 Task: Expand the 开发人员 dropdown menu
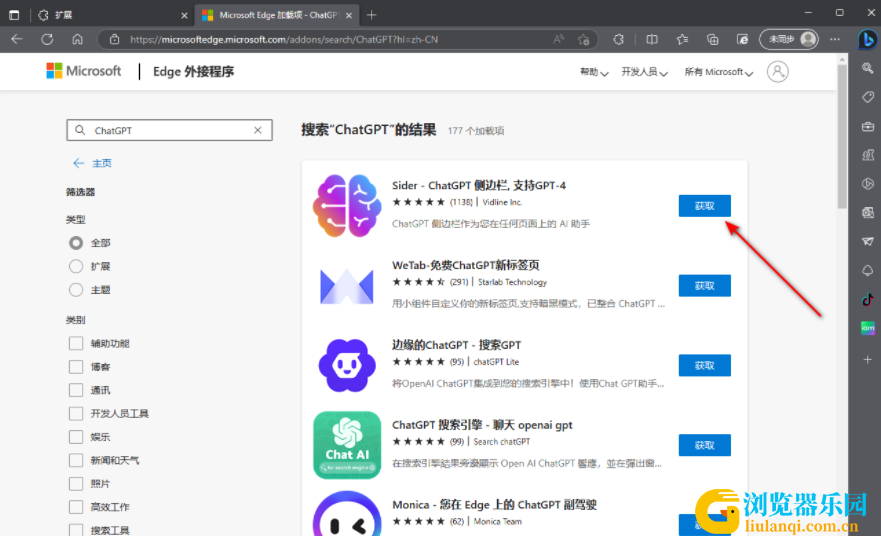pyautogui.click(x=644, y=72)
